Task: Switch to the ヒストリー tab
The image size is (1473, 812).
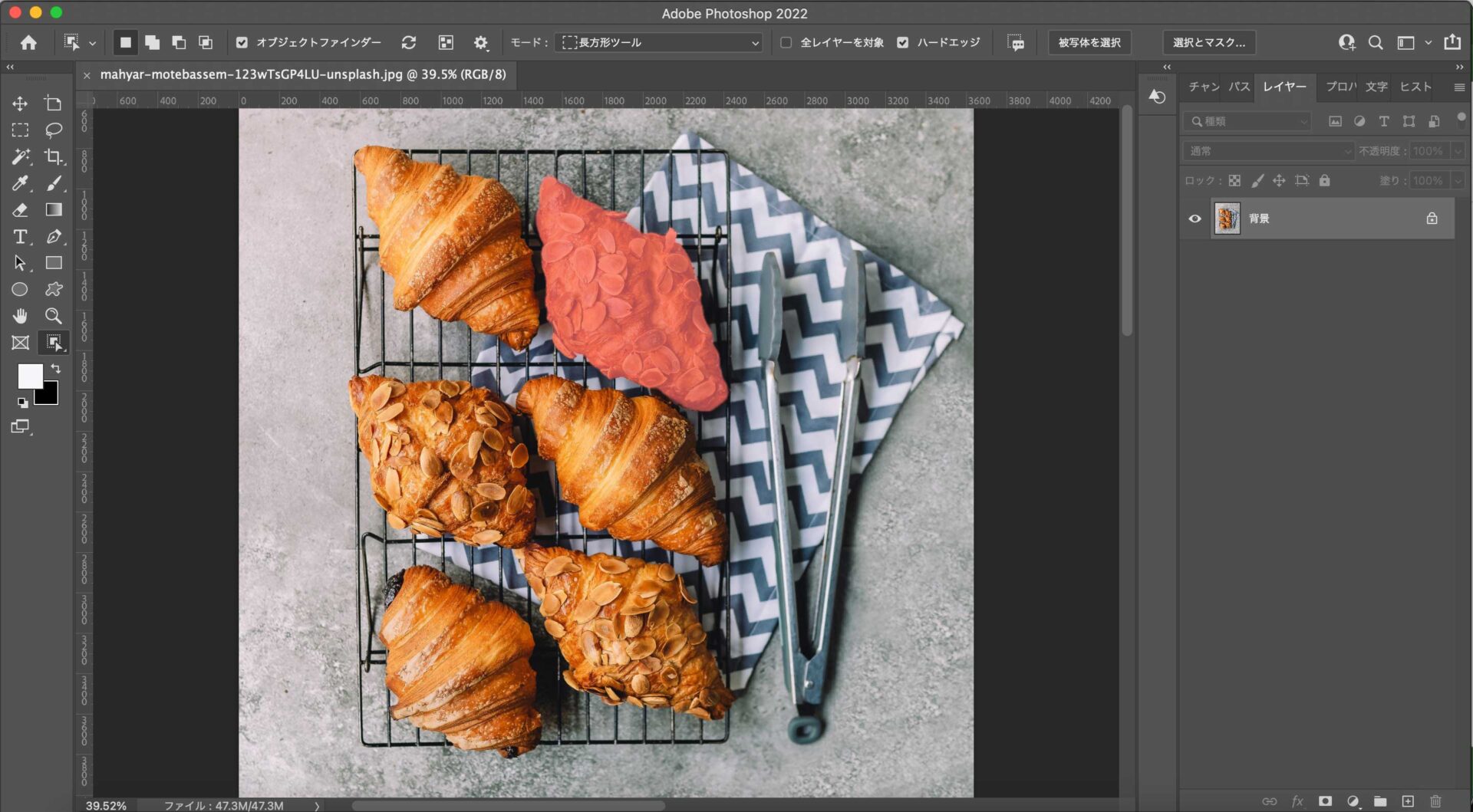Action: click(x=1415, y=87)
